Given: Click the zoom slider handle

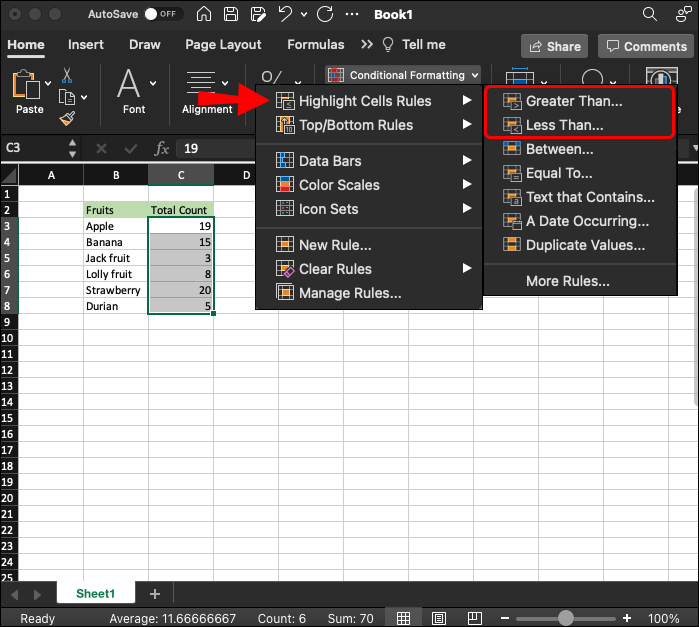Looking at the screenshot, I should pos(566,618).
